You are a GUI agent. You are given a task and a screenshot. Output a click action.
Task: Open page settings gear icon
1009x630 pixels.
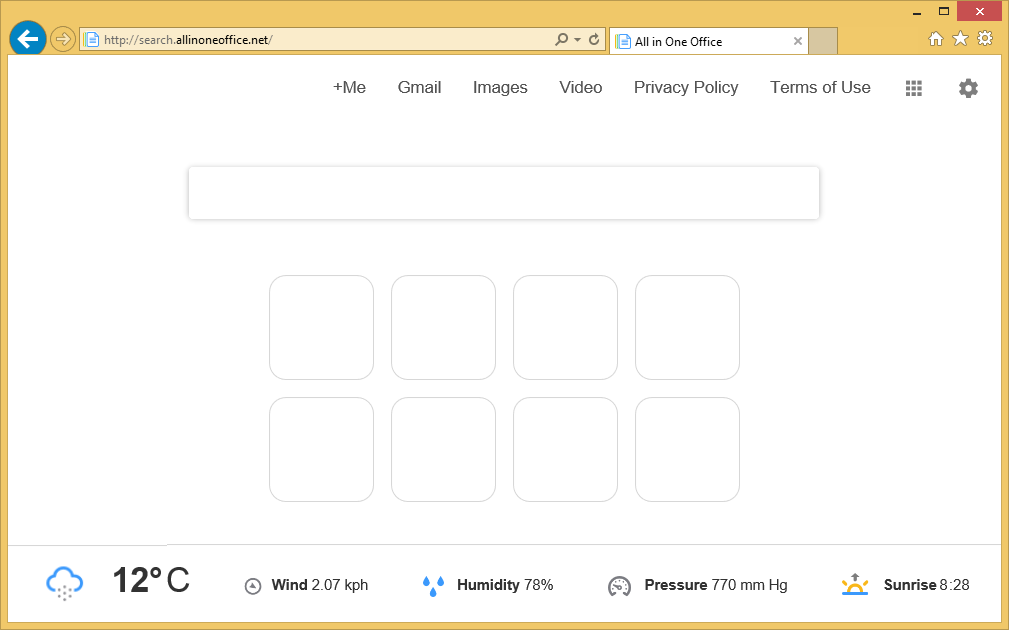(967, 88)
